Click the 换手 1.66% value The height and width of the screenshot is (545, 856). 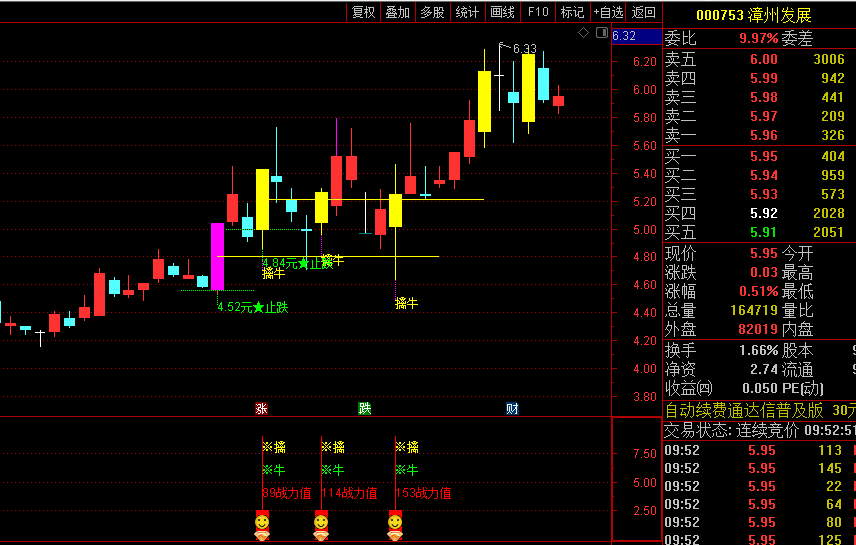click(x=758, y=350)
